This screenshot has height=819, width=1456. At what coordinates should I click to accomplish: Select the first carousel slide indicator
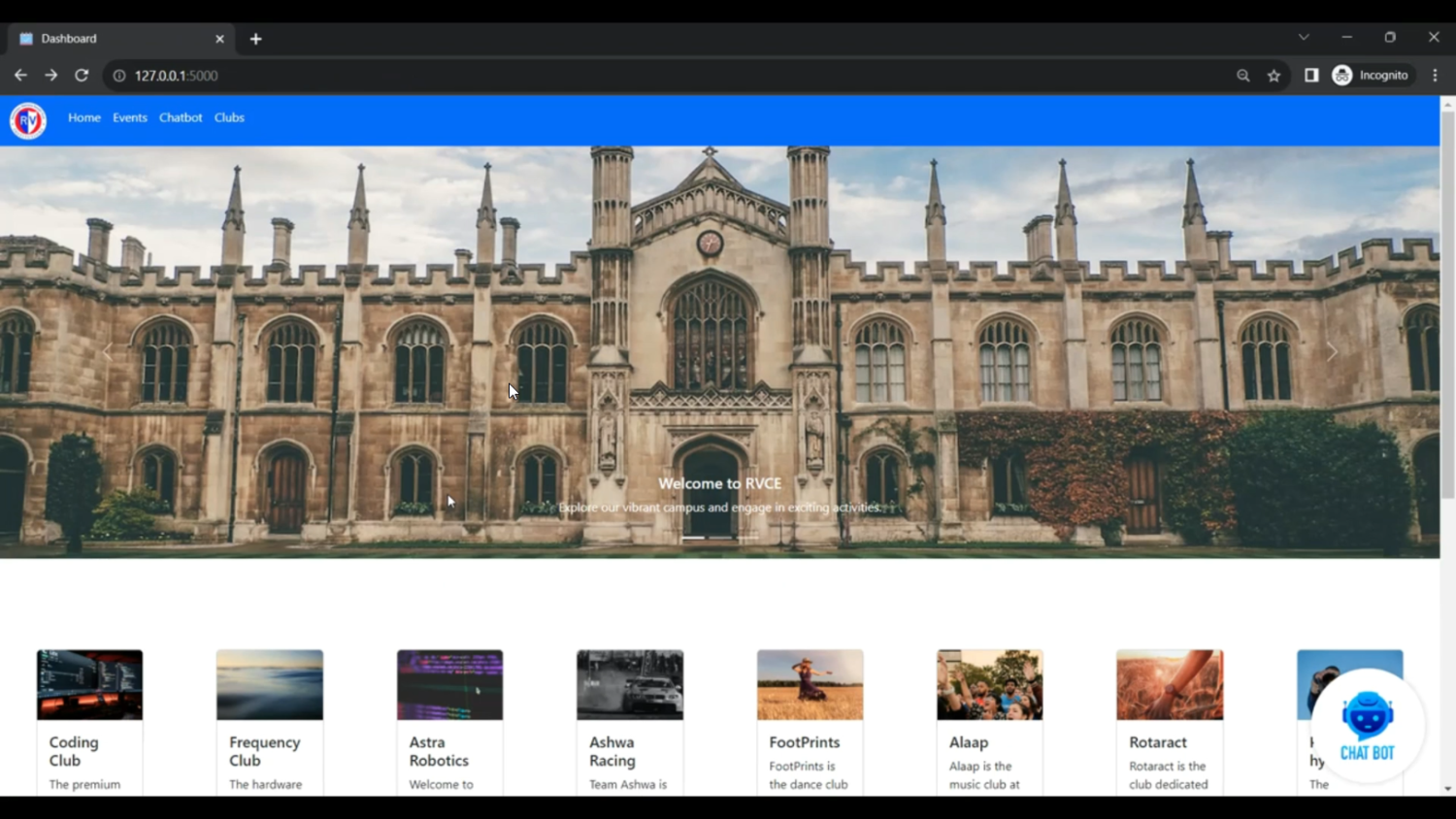tap(693, 537)
